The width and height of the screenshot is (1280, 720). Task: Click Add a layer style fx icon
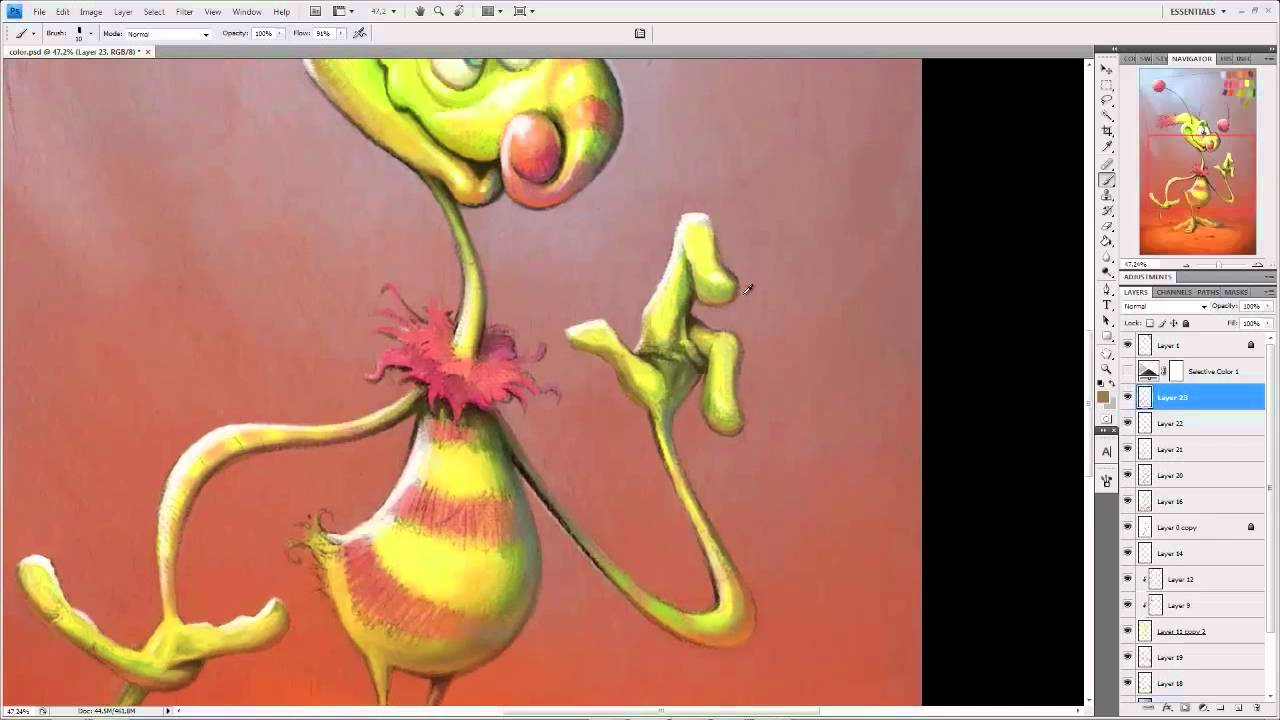[1167, 708]
